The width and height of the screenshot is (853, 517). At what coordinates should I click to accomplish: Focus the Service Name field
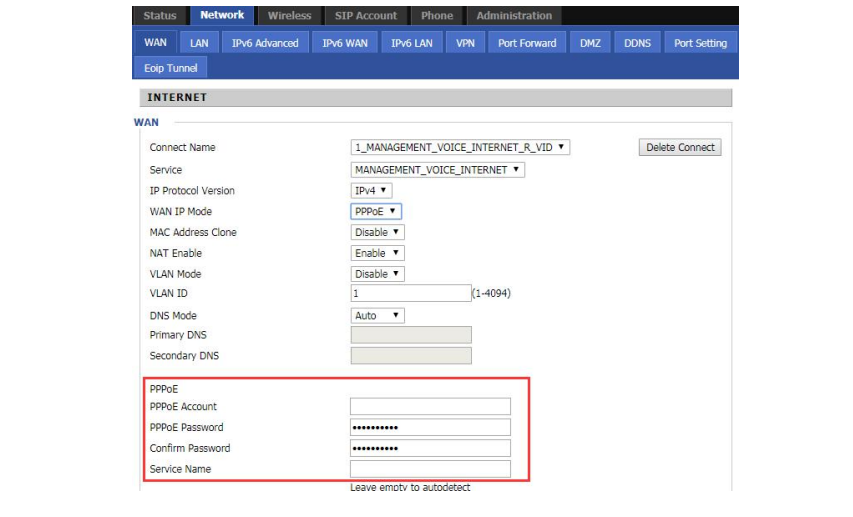[430, 469]
